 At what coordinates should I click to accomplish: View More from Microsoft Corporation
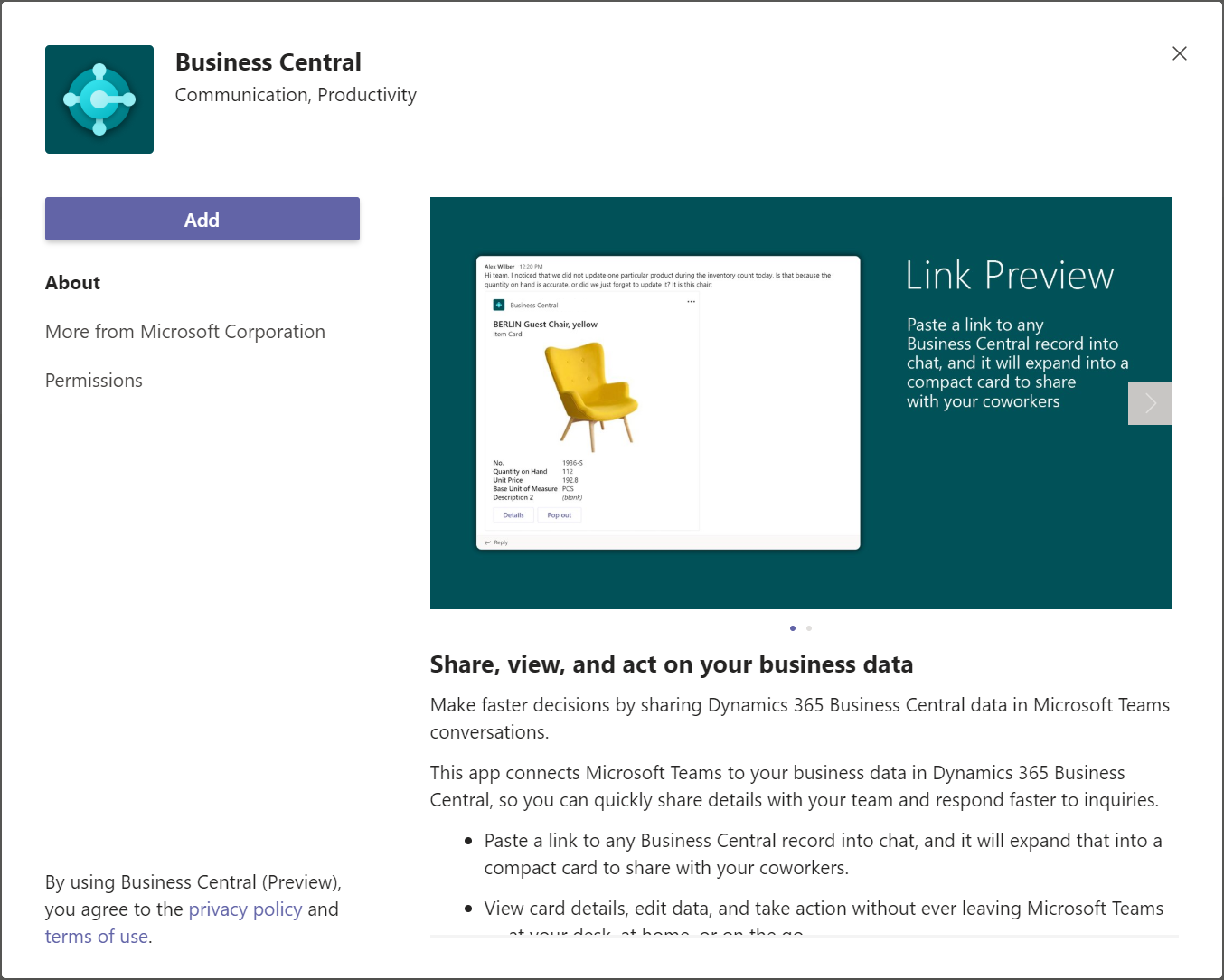point(185,331)
